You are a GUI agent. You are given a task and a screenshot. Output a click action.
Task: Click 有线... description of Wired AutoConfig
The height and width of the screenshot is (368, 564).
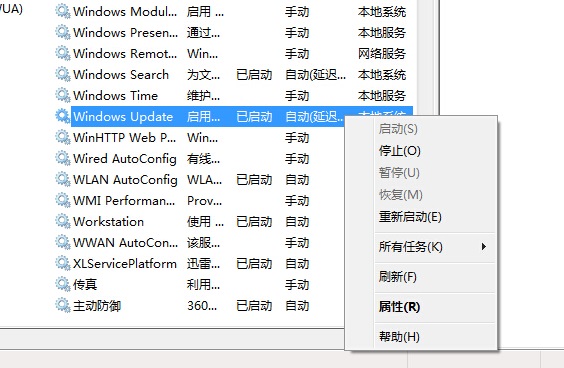pyautogui.click(x=203, y=158)
